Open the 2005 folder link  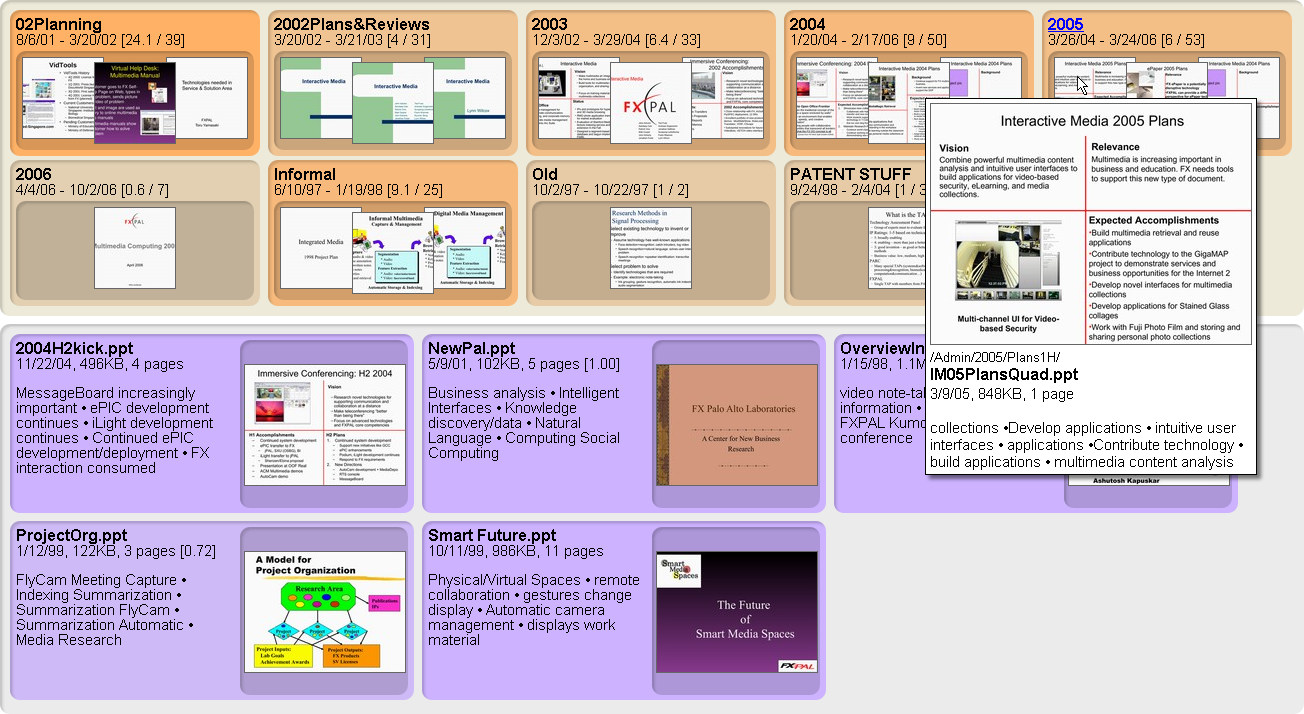[x=1065, y=24]
